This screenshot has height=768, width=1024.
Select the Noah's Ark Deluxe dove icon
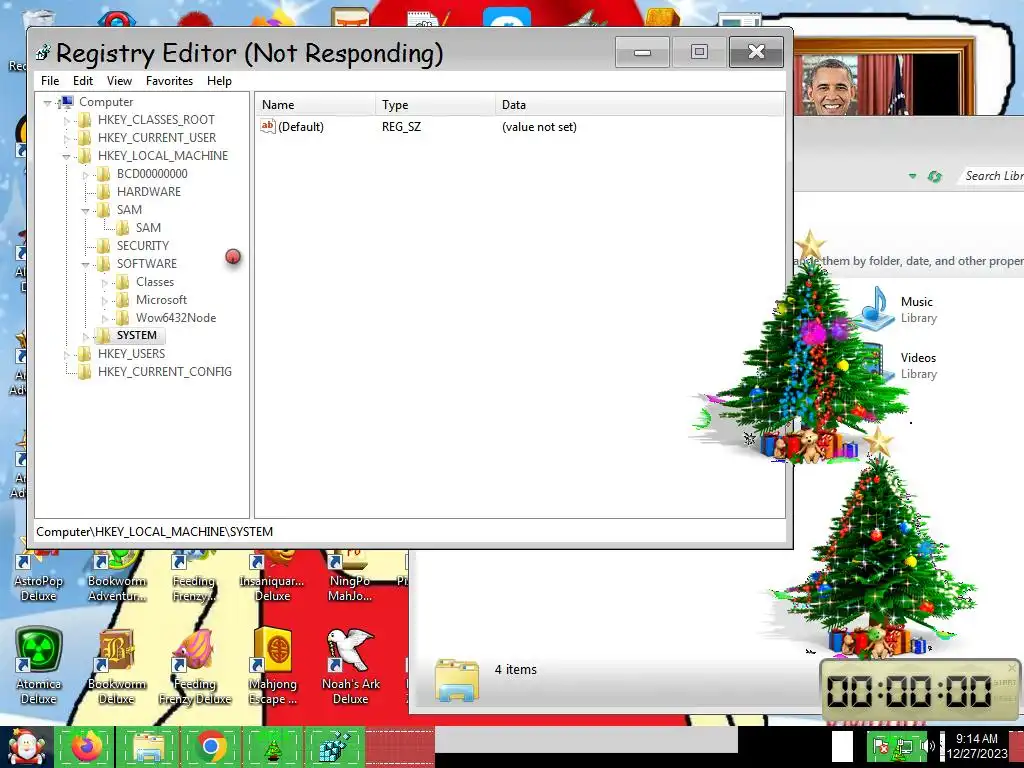click(351, 665)
